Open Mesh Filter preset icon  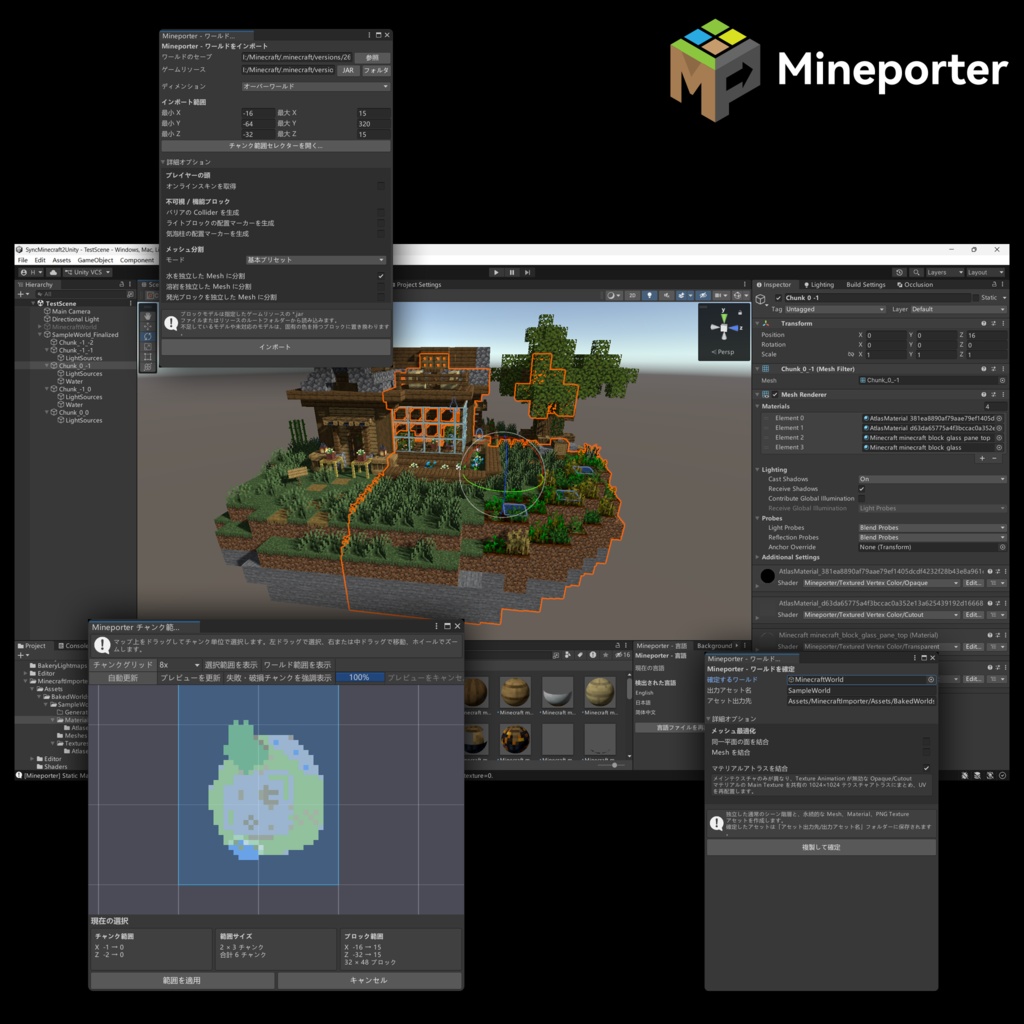[x=994, y=369]
